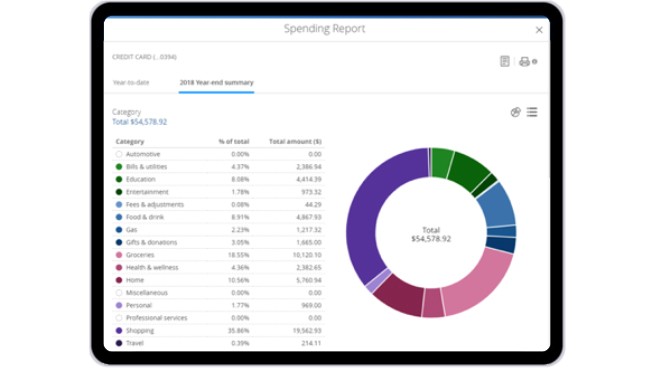Click the Total $54,578.92 link
The height and width of the screenshot is (368, 654).
[139, 122]
